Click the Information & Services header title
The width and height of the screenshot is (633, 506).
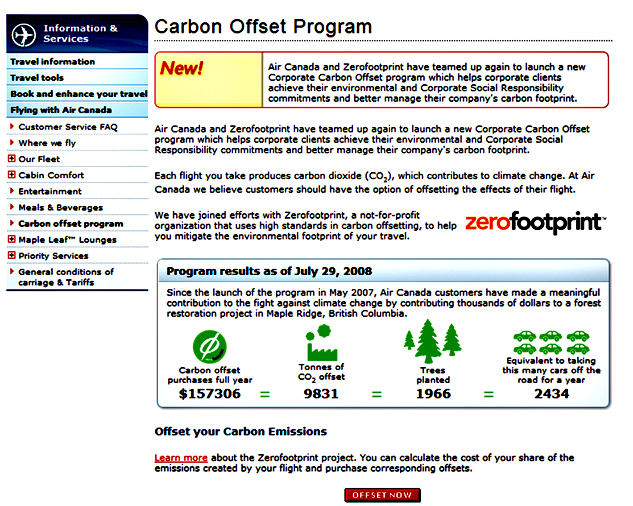pos(80,34)
